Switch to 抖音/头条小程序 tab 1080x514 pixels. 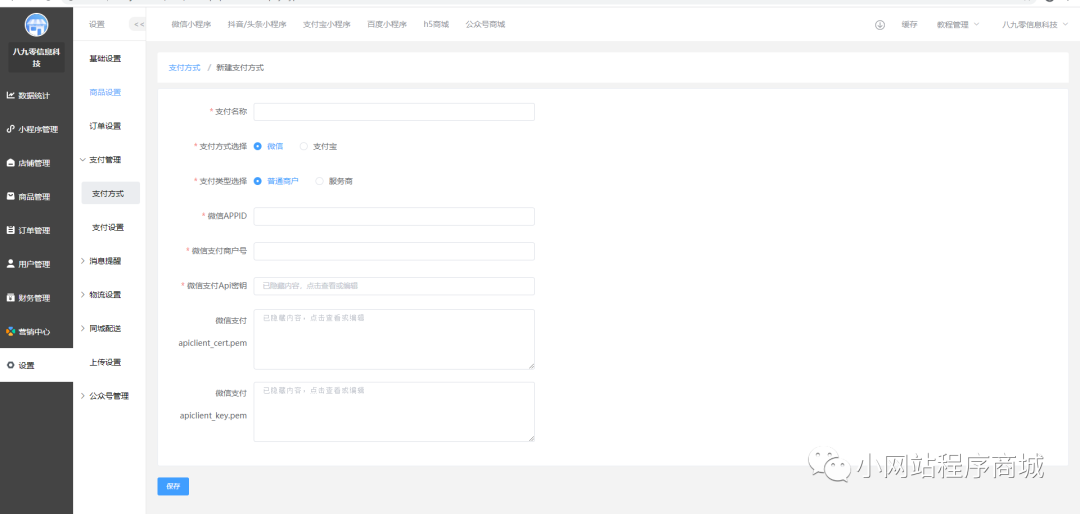(x=257, y=24)
